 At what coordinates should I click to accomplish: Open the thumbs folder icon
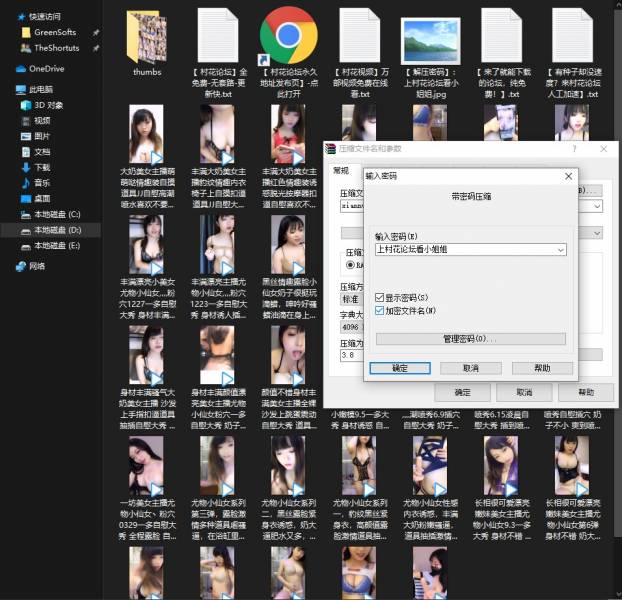147,38
